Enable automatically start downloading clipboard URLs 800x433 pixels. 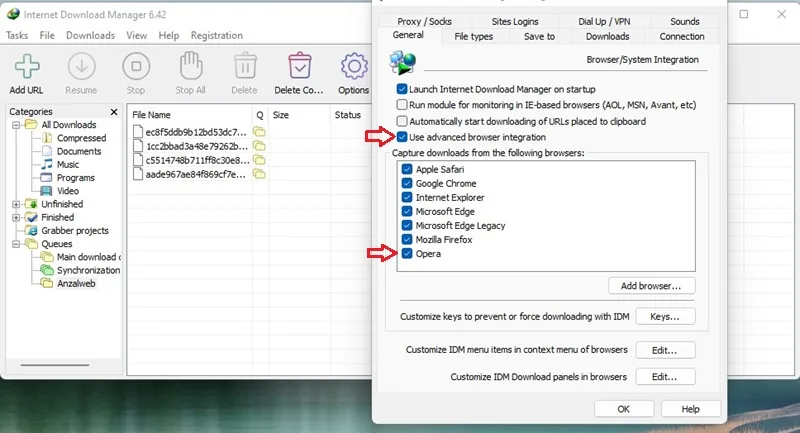point(402,121)
